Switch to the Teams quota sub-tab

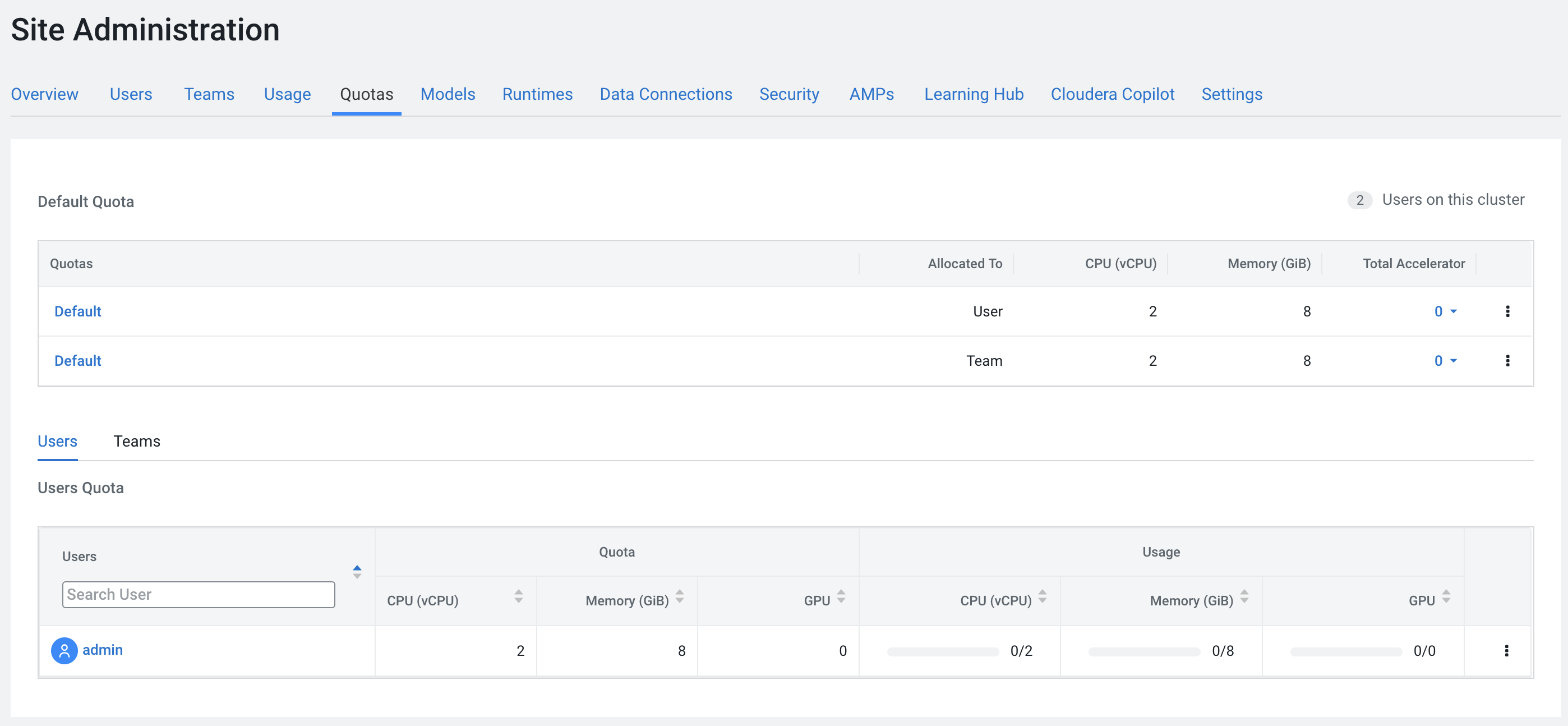pyautogui.click(x=136, y=441)
